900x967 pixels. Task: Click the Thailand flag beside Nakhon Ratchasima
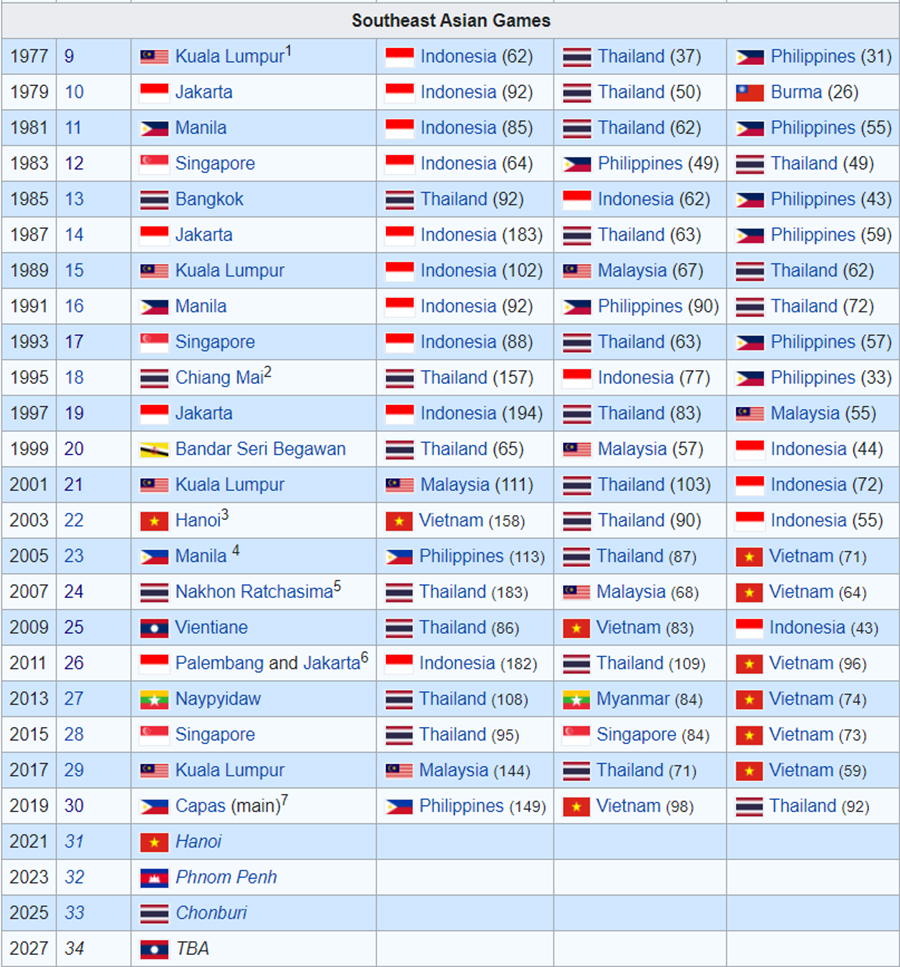pyautogui.click(x=154, y=593)
